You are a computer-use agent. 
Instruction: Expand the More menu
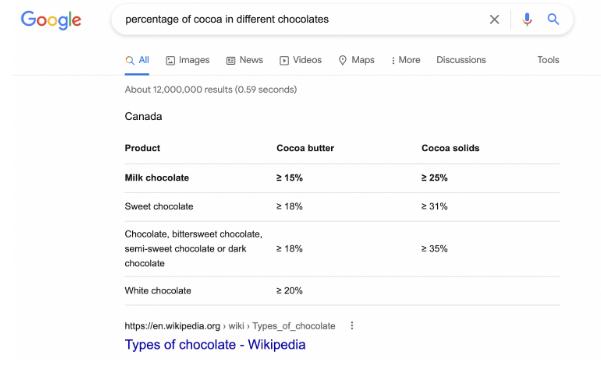pyautogui.click(x=406, y=60)
